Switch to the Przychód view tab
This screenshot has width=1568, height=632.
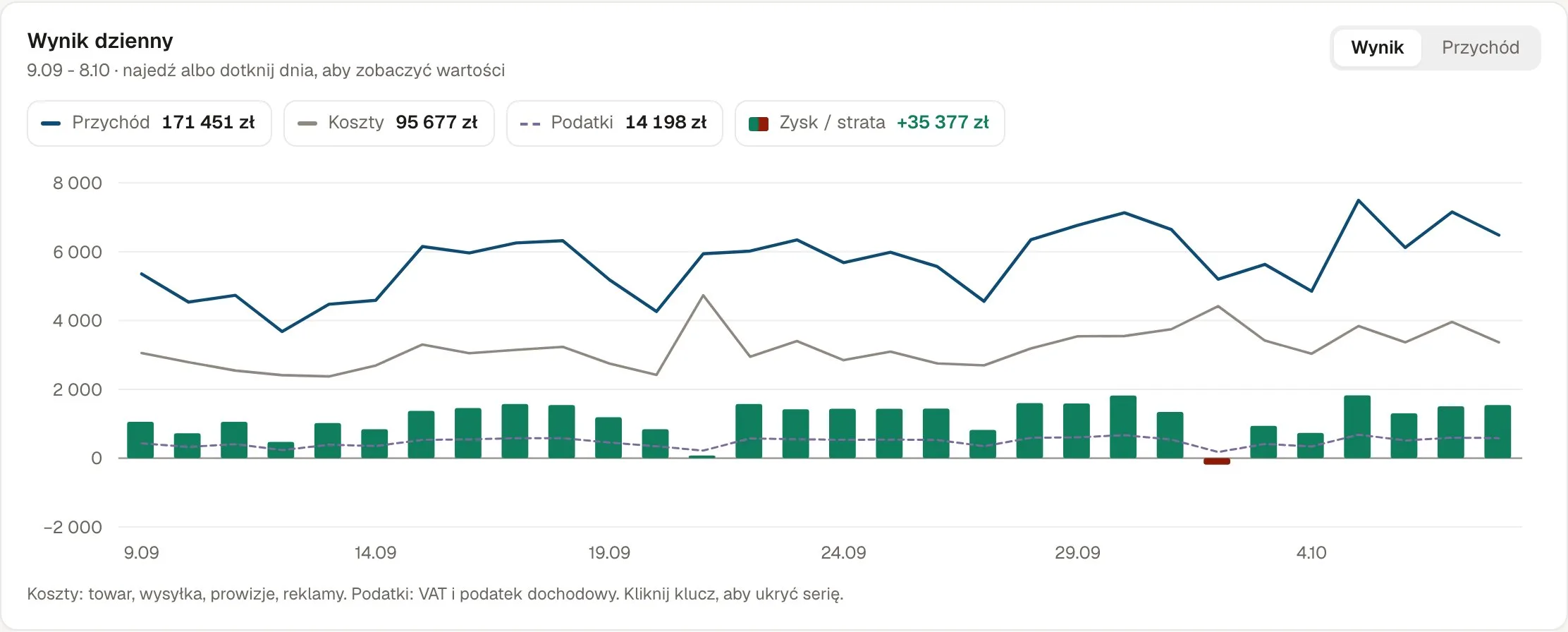tap(1480, 47)
